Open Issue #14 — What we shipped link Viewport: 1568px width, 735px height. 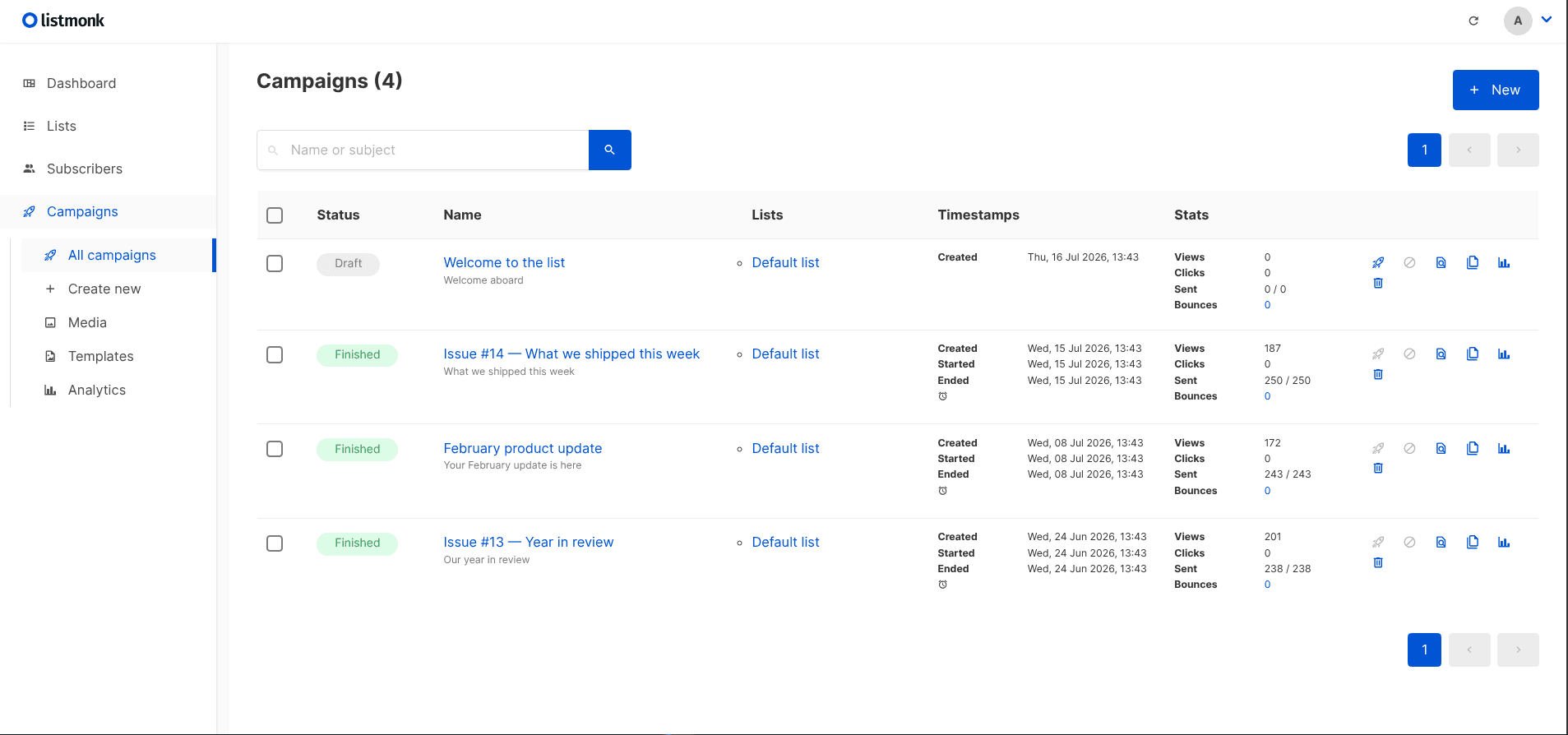tap(571, 354)
